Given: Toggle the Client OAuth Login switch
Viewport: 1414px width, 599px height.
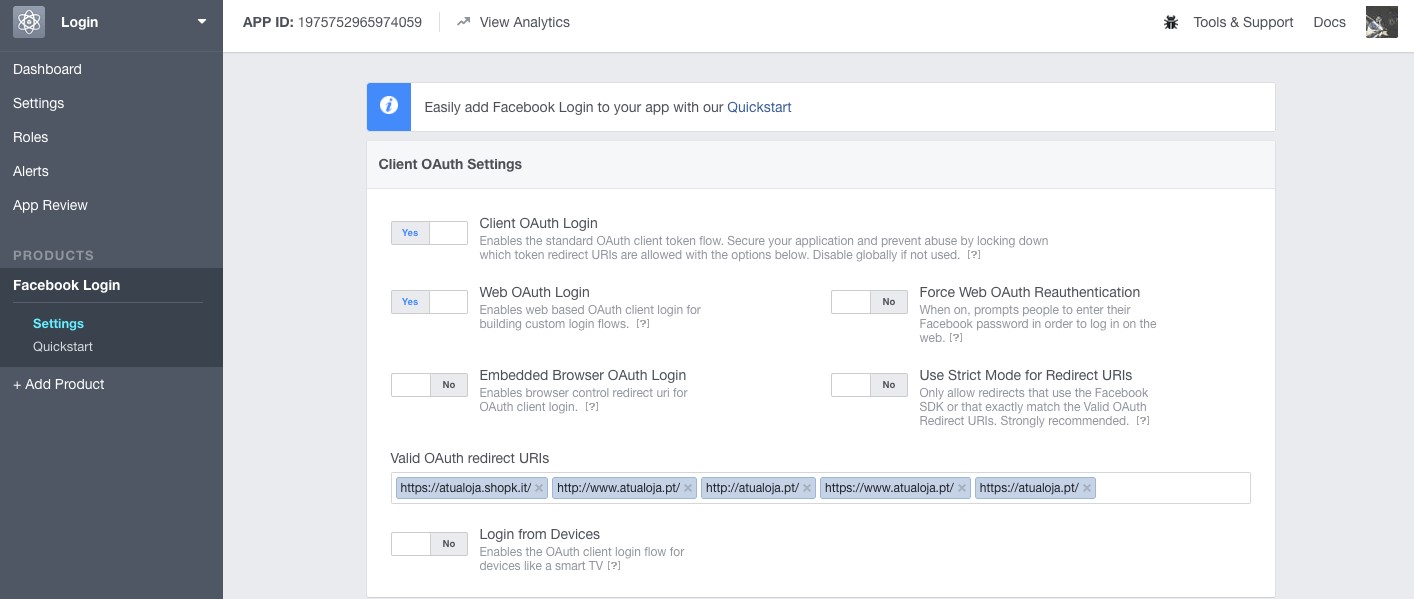Looking at the screenshot, I should click(x=429, y=233).
